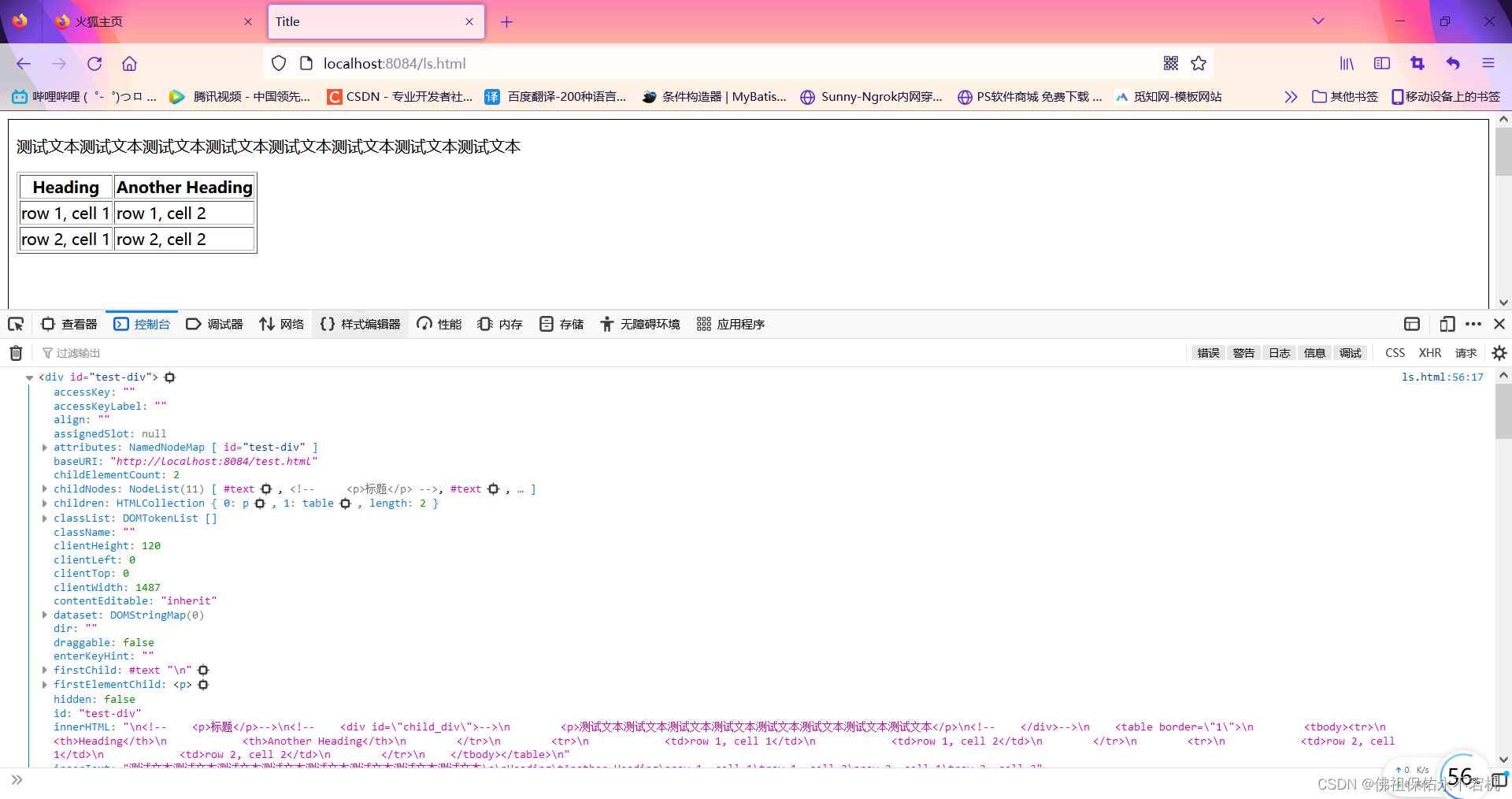Reload the current page
1512x799 pixels.
pyautogui.click(x=94, y=64)
